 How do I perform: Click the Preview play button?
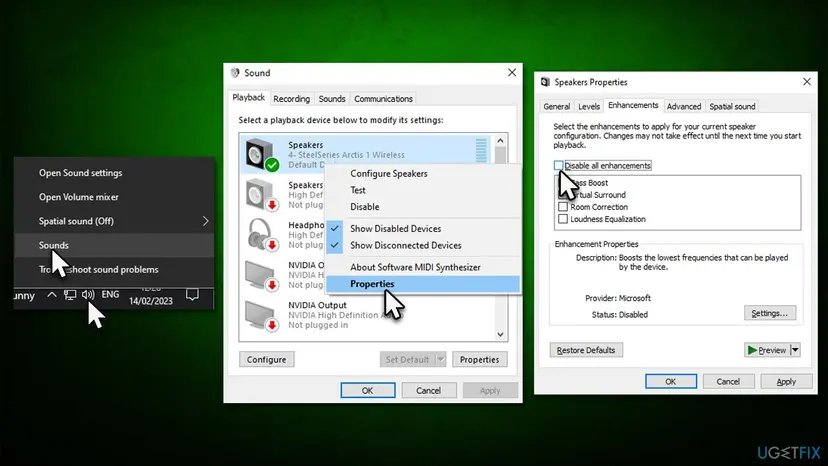[766, 350]
